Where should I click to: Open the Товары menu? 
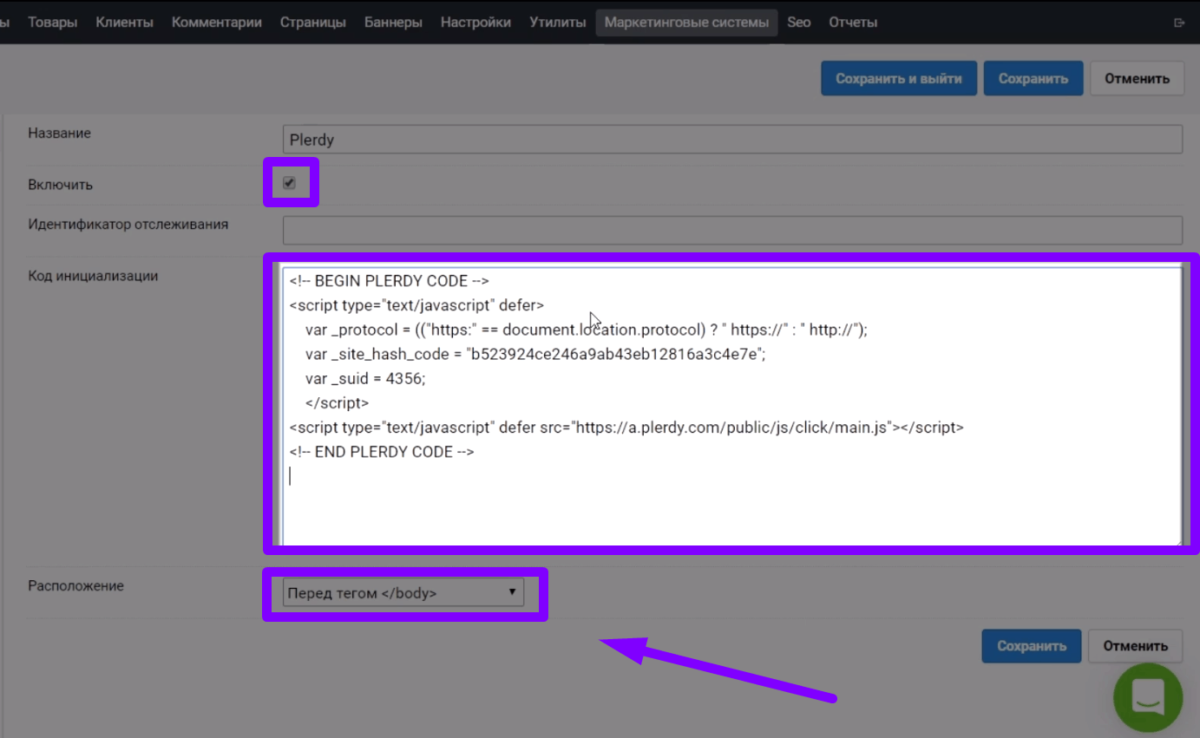click(52, 22)
